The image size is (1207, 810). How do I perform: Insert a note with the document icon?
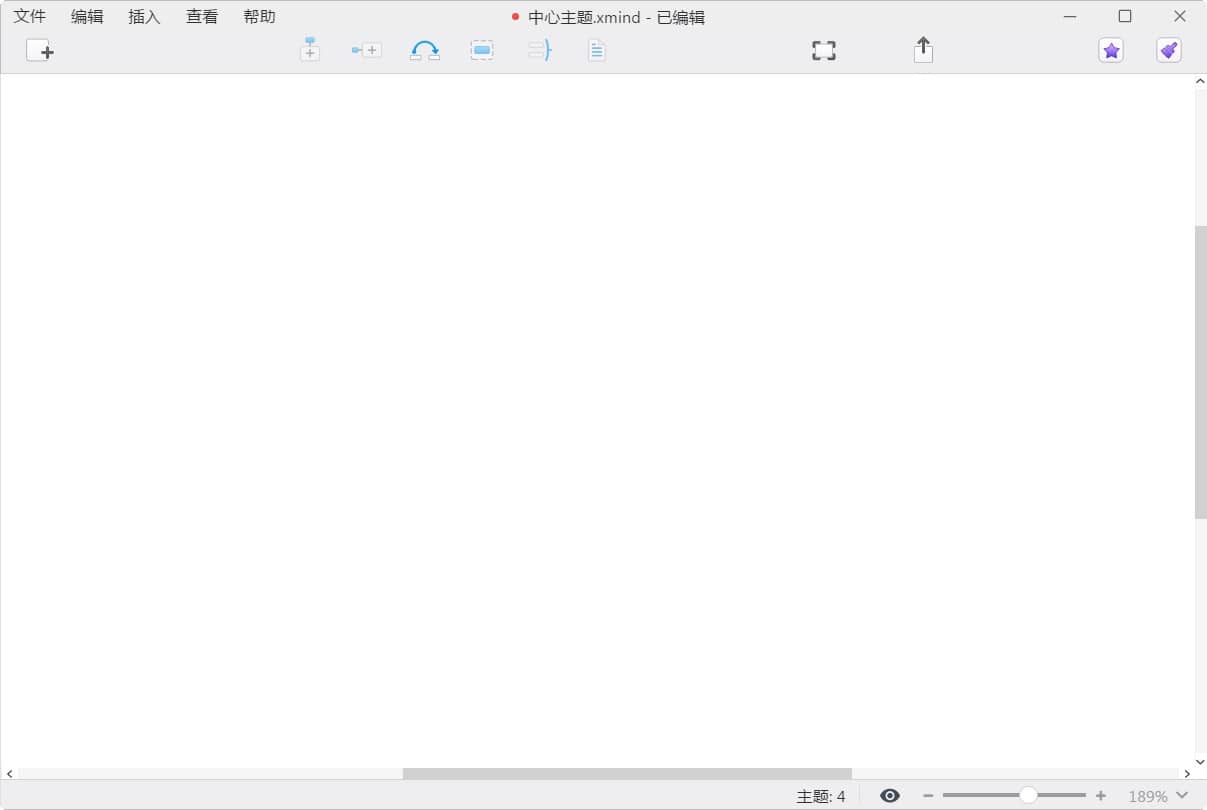tap(597, 50)
